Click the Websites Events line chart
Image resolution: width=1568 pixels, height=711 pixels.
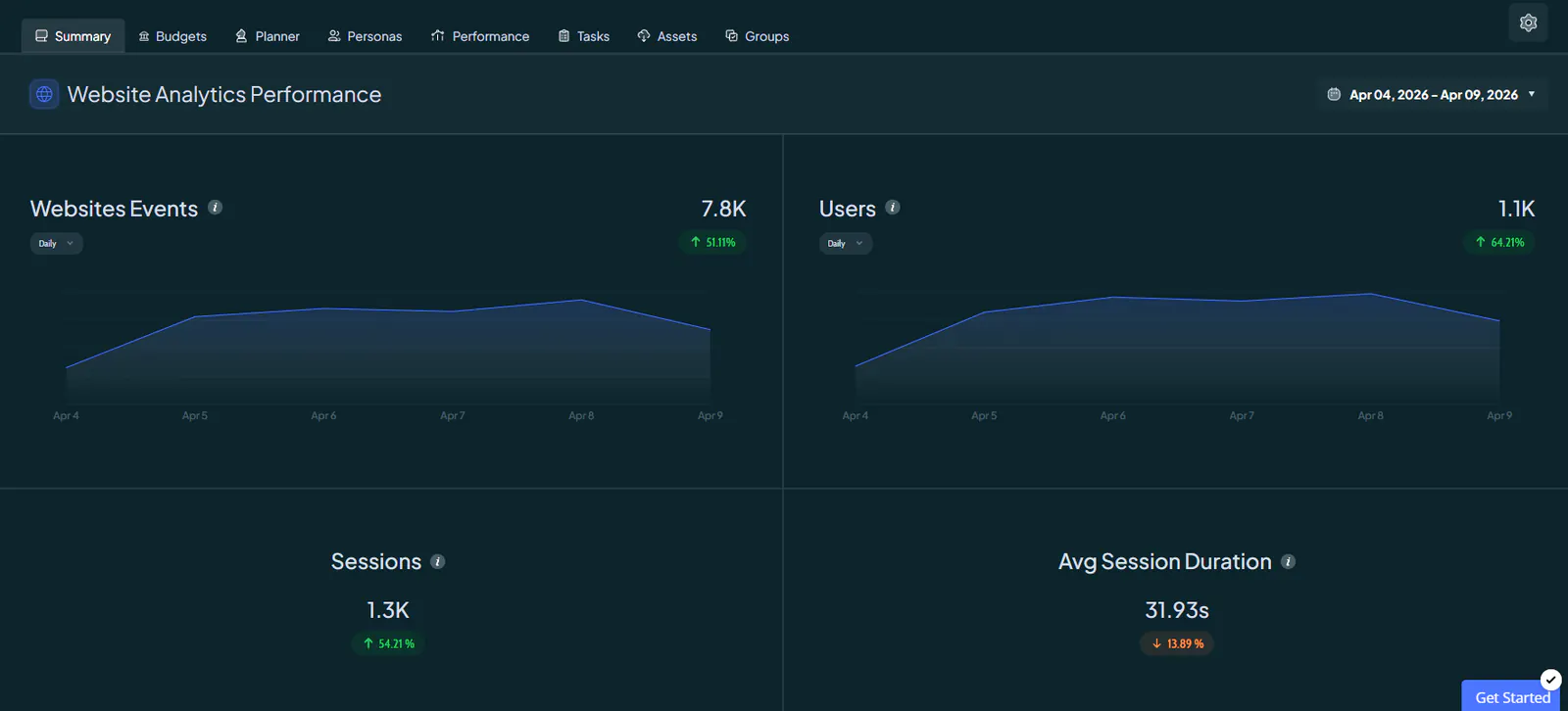tap(388, 353)
